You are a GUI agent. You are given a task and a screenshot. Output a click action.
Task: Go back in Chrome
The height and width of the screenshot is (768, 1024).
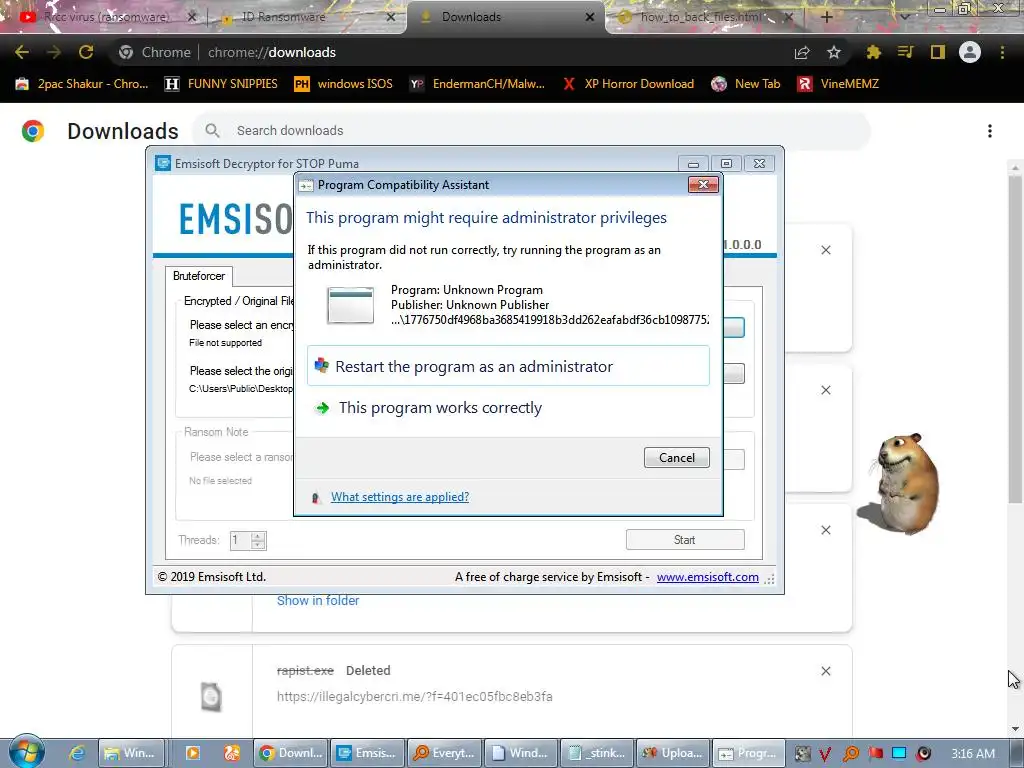point(22,52)
